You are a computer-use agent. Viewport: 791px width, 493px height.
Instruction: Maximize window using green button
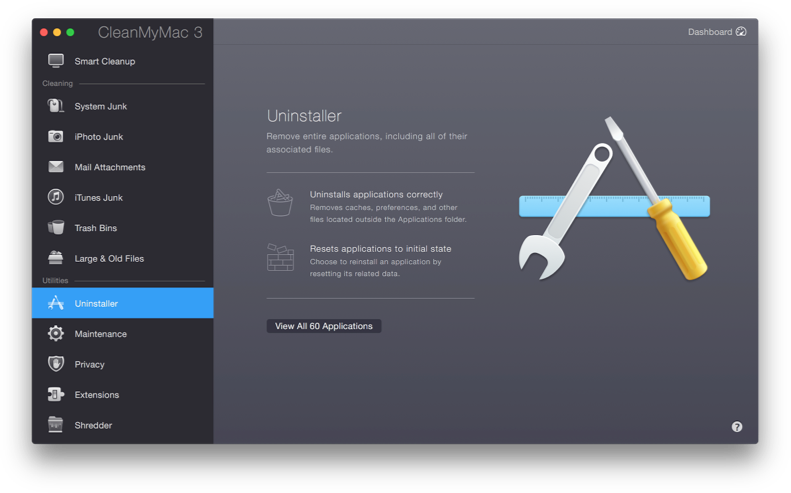point(70,32)
